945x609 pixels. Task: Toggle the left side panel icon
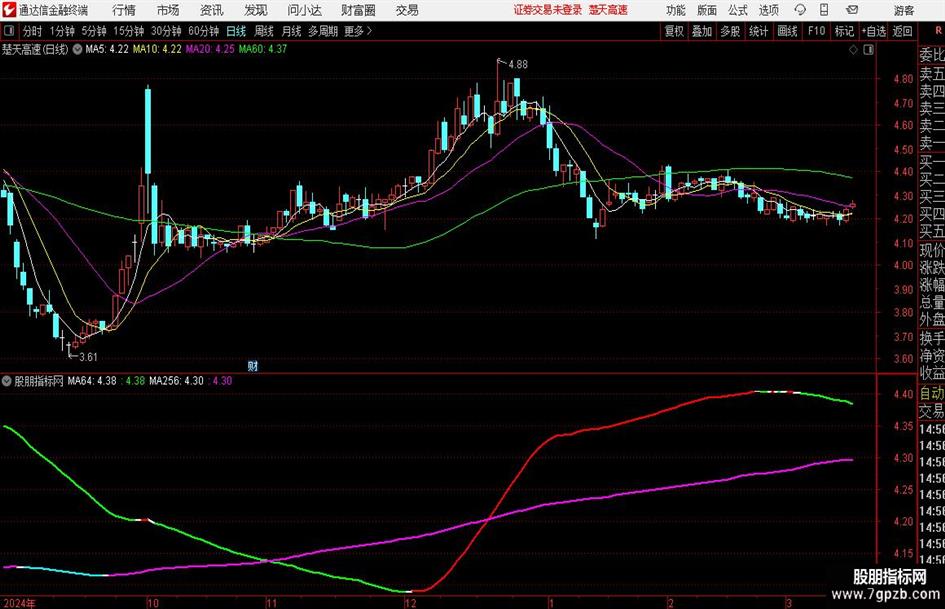pyautogui.click(x=9, y=31)
